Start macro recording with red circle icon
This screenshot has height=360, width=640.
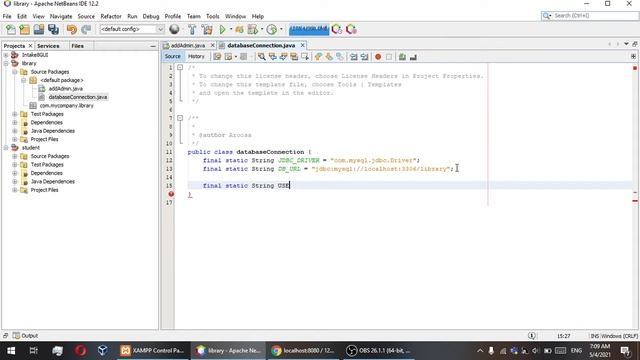click(x=378, y=57)
